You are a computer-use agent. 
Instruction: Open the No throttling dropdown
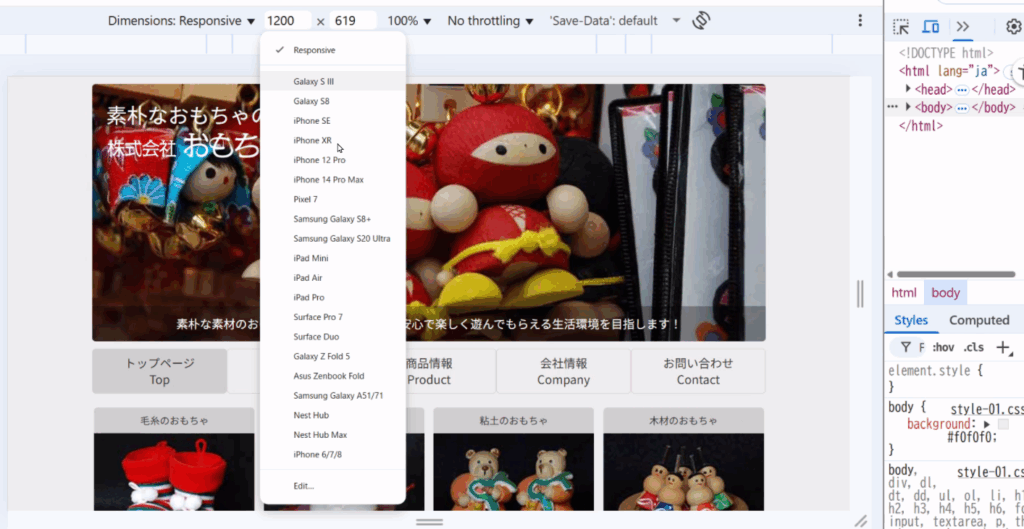click(490, 21)
